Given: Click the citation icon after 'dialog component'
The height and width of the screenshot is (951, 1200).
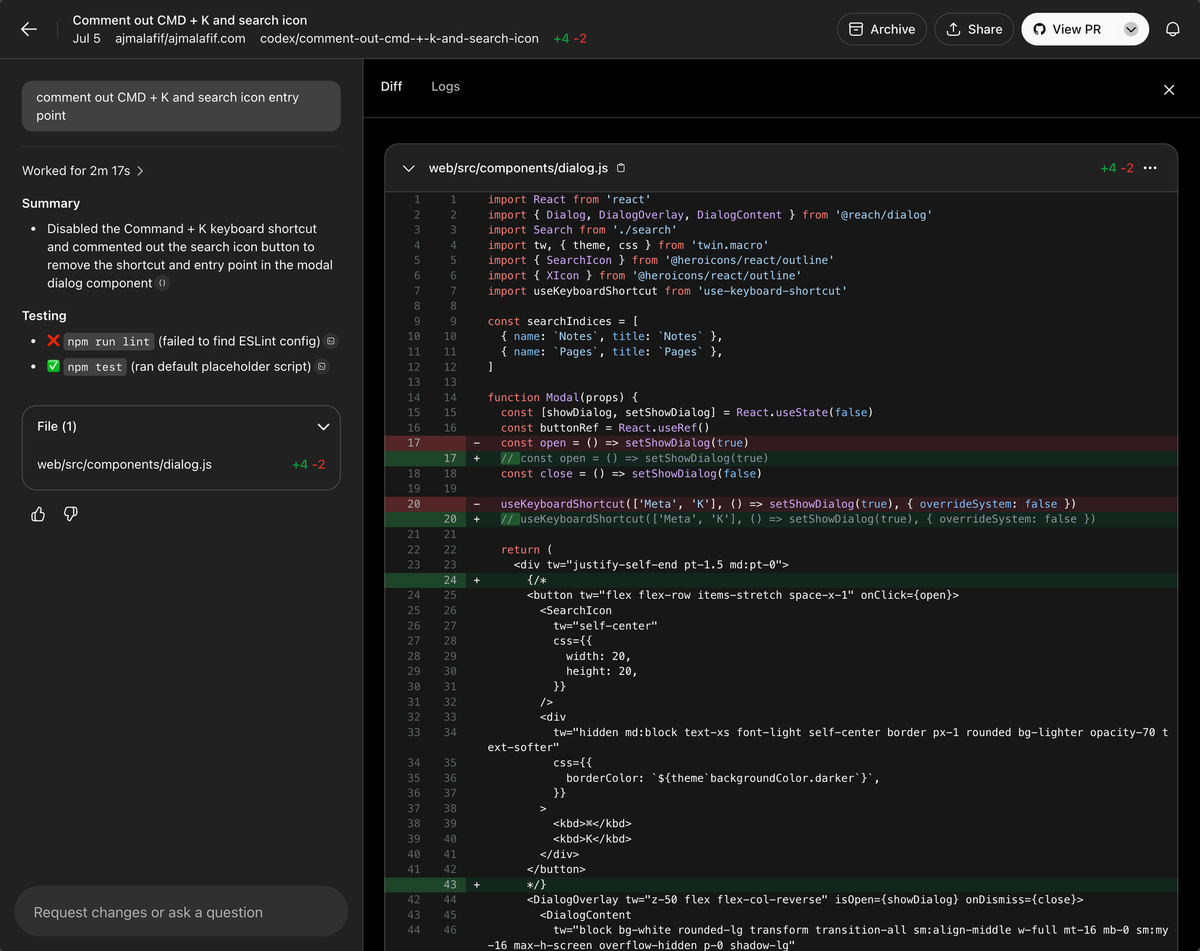Looking at the screenshot, I should click(163, 283).
